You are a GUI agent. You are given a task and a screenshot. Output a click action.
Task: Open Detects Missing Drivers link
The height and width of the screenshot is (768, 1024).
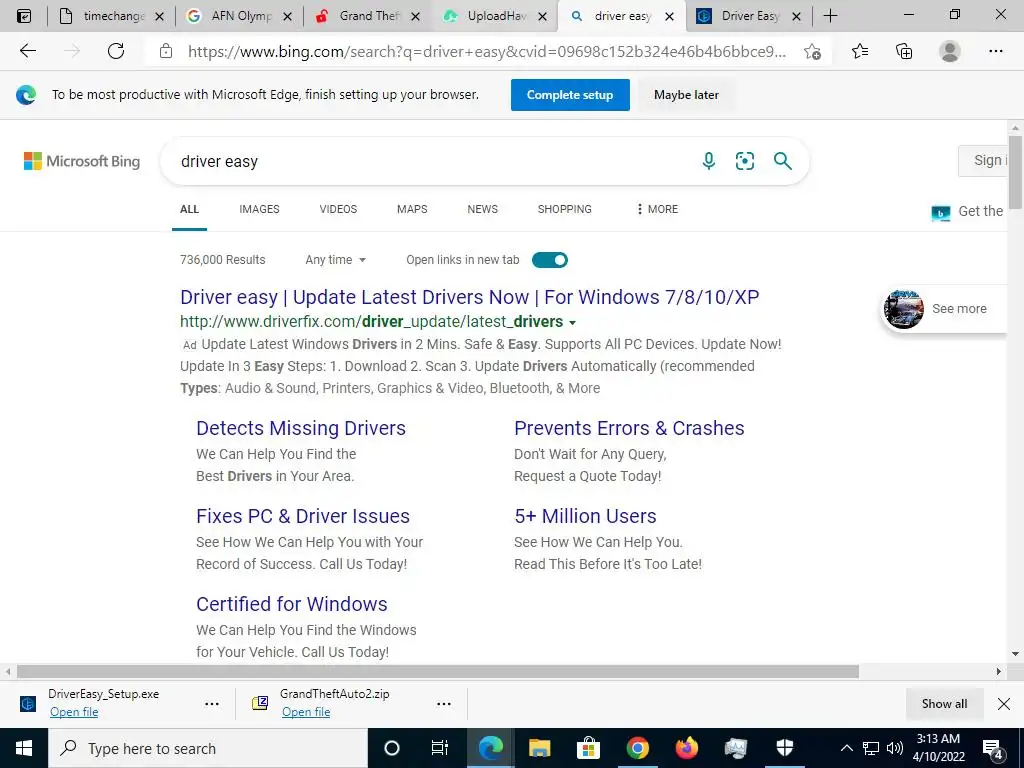click(301, 428)
